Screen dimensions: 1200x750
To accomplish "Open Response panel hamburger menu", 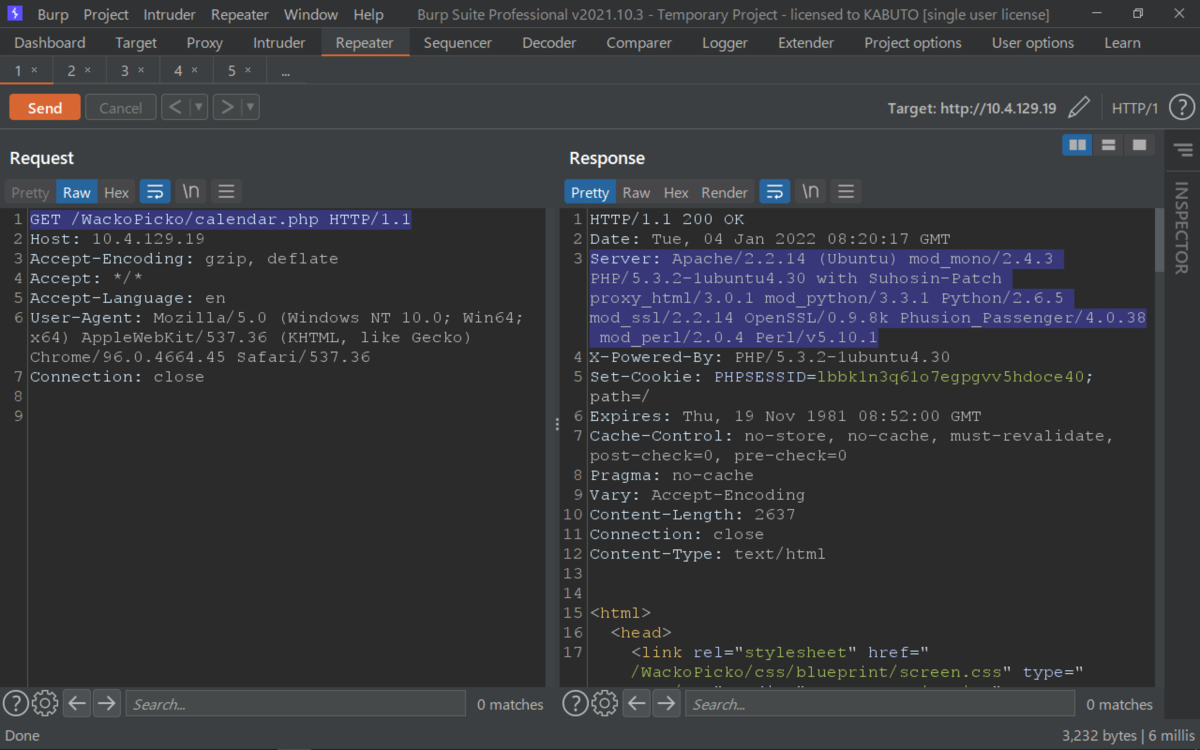I will (x=846, y=192).
